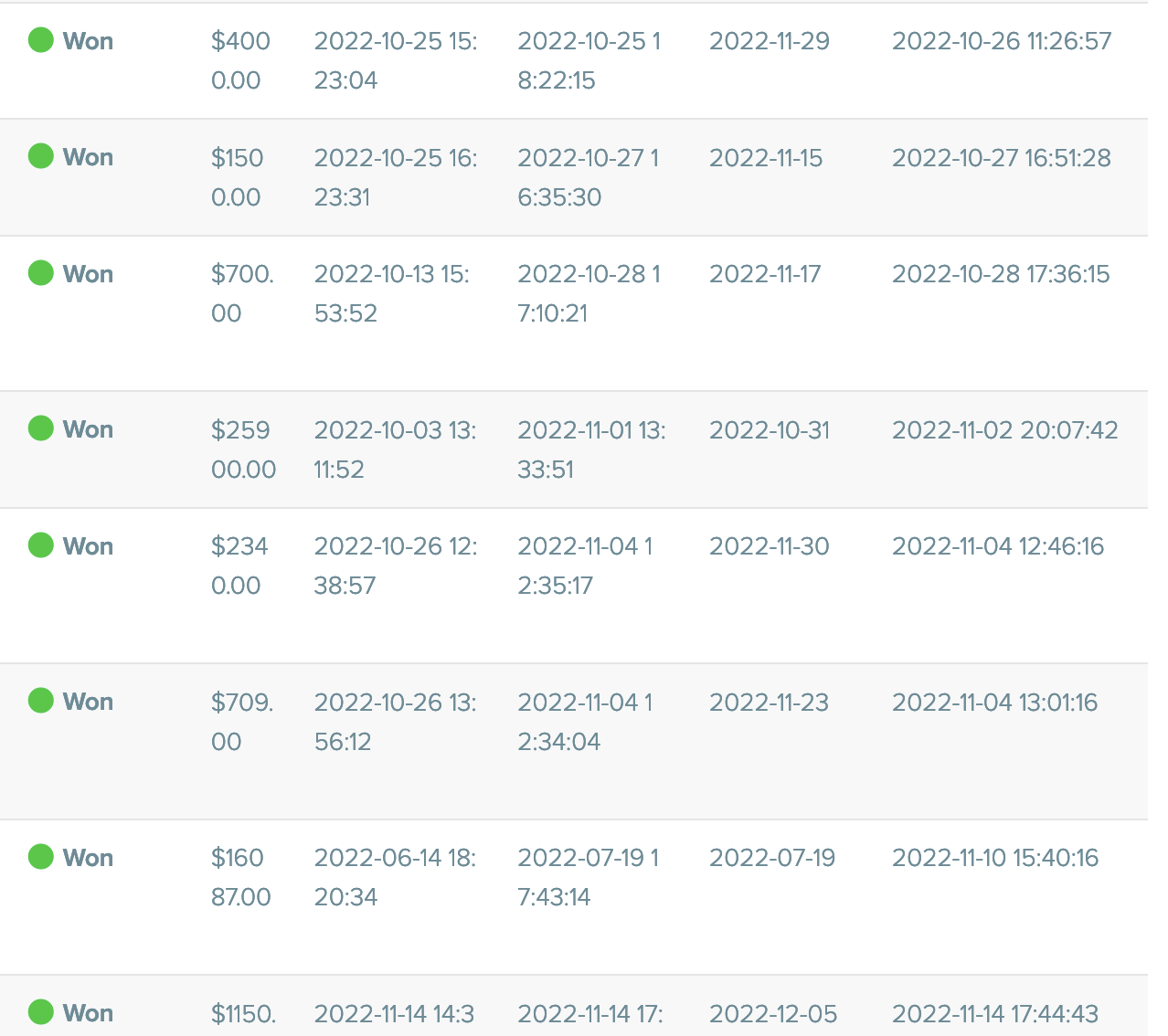Click the timestamp 2022-10-27 16:51:28
Viewport: 1168px width, 1036px height.
tap(1001, 158)
